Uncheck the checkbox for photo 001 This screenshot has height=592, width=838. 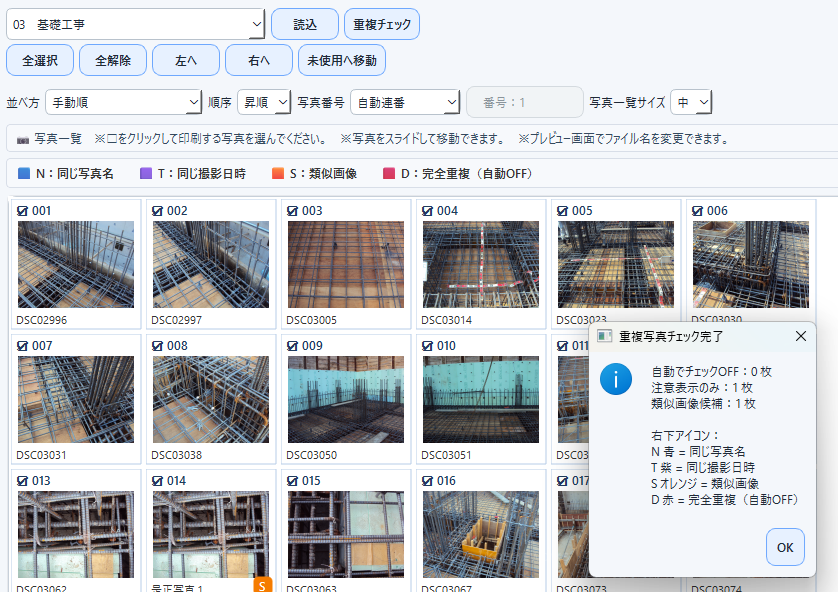tap(22, 211)
